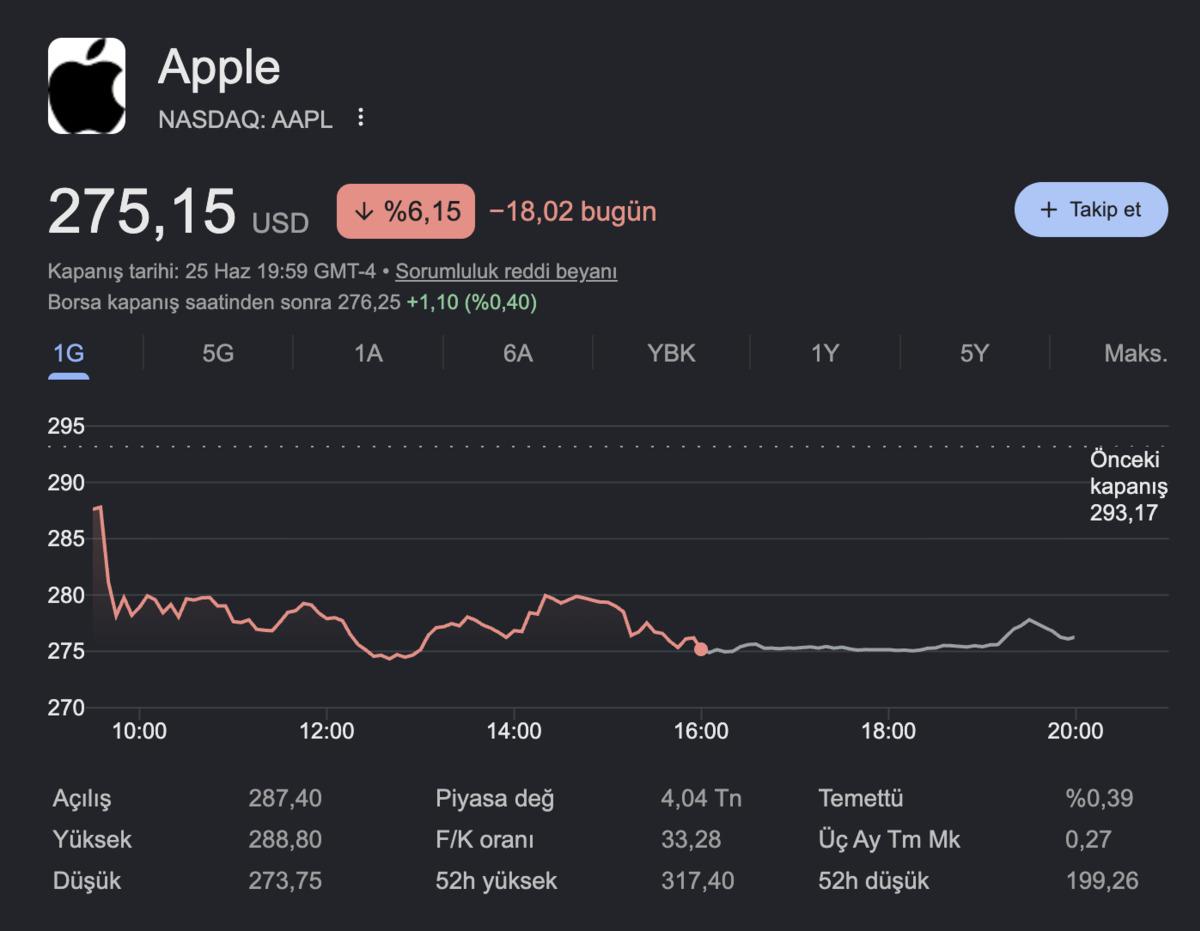Image resolution: width=1200 pixels, height=931 pixels.
Task: Click the Kapanış tarihi timestamp text
Action: (212, 272)
